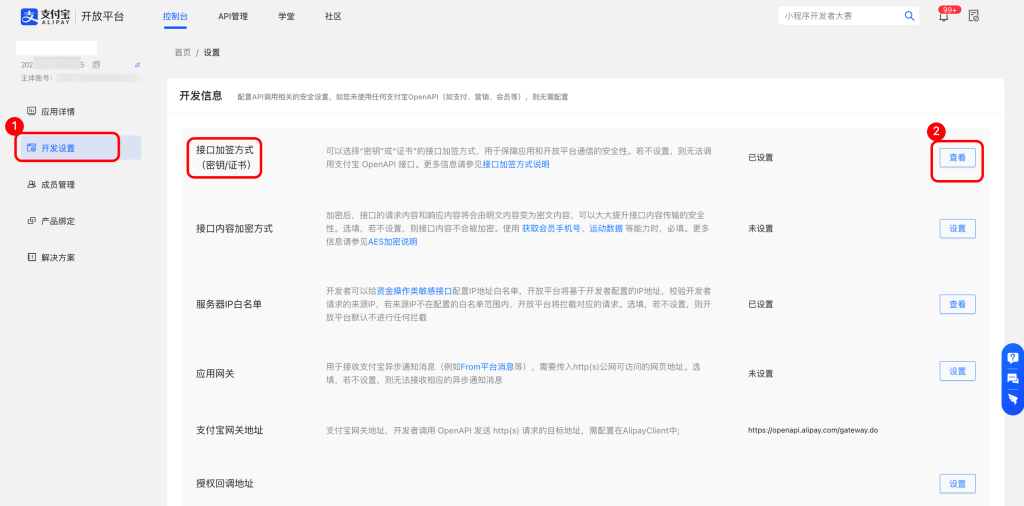Screen dimensions: 1024x506
Task: Click the blue switch-account arrows icon
Action: (x=137, y=65)
